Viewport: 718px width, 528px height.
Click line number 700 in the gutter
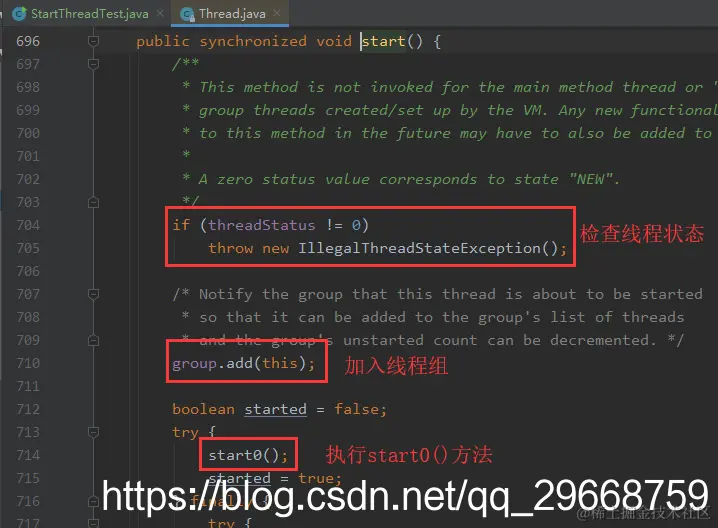[x=28, y=133]
